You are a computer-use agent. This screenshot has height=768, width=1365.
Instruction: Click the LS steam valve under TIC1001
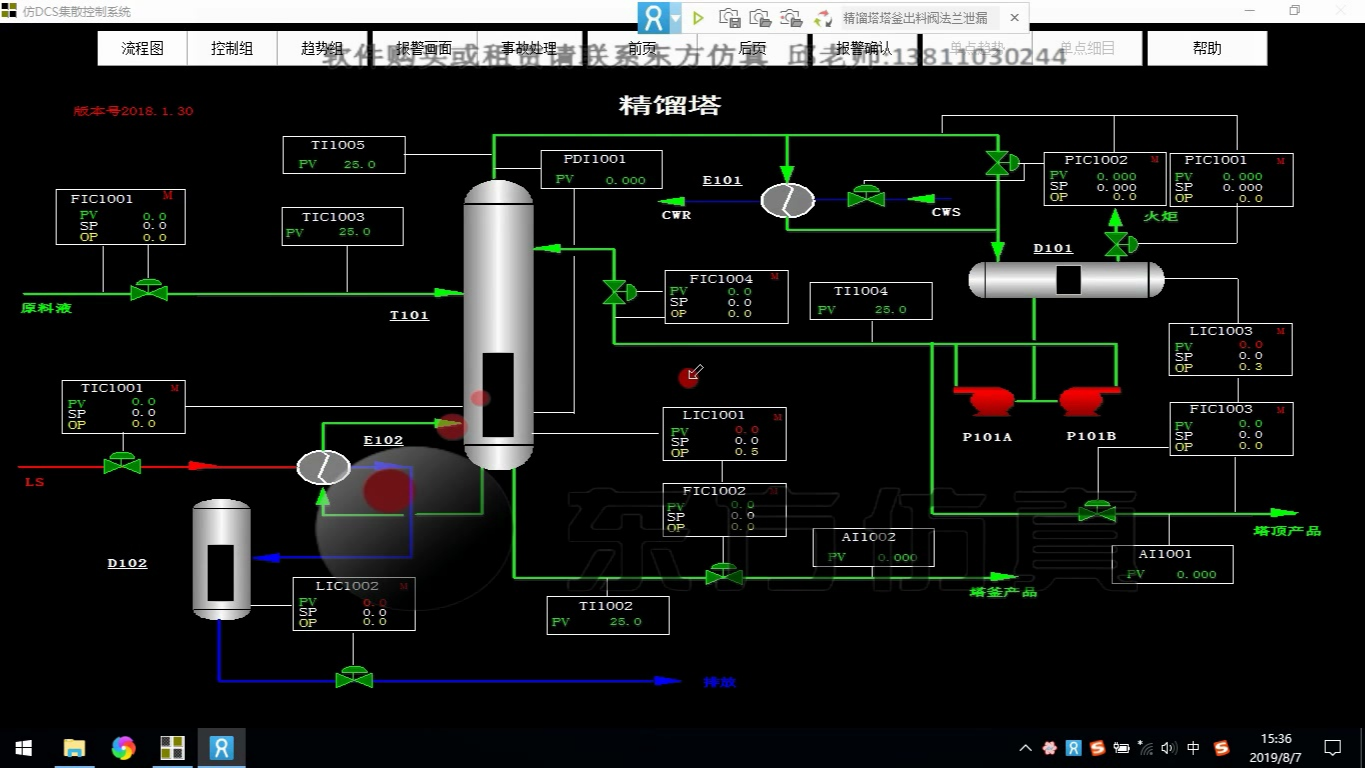pos(122,463)
